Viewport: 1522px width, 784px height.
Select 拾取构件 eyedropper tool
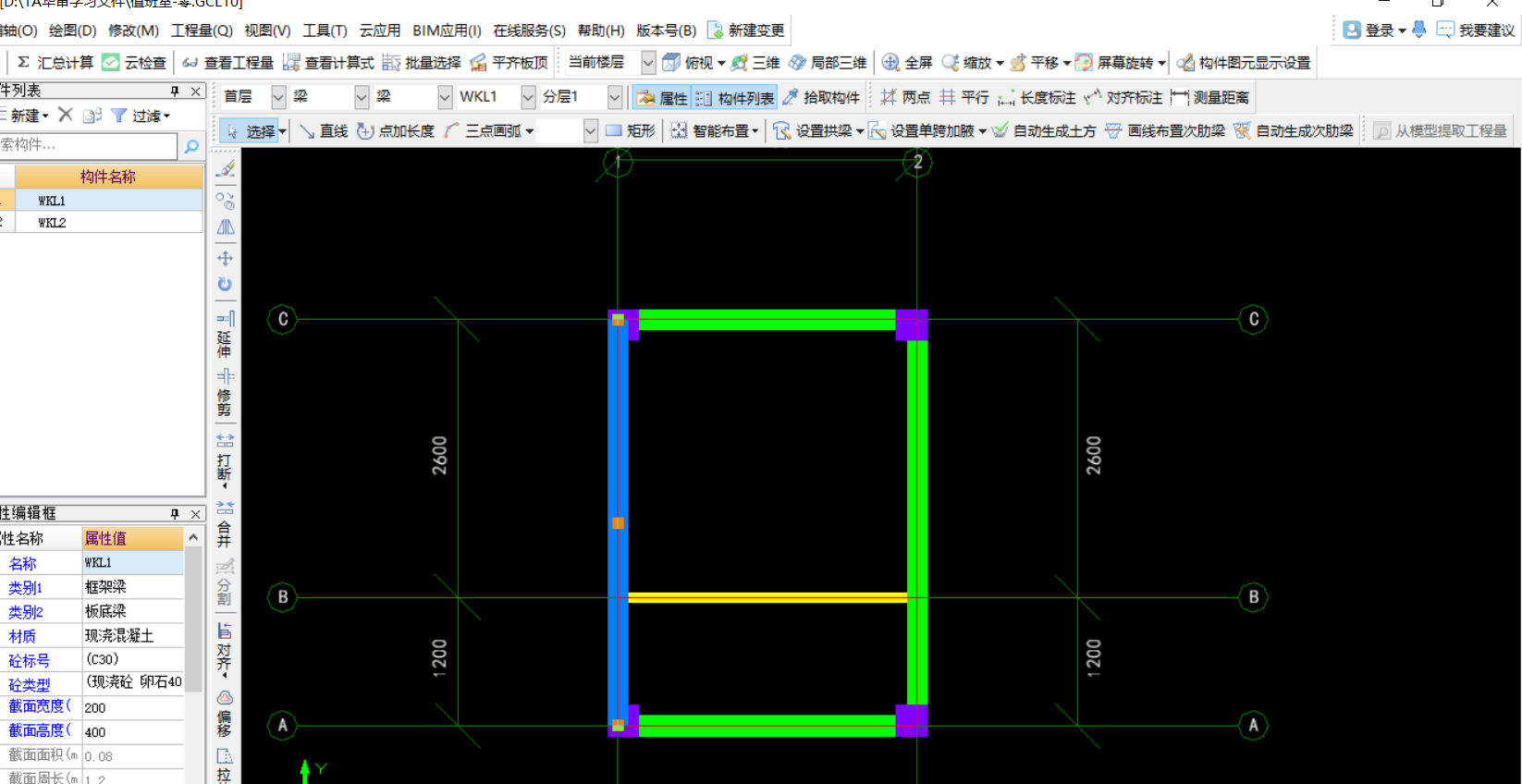[x=821, y=97]
